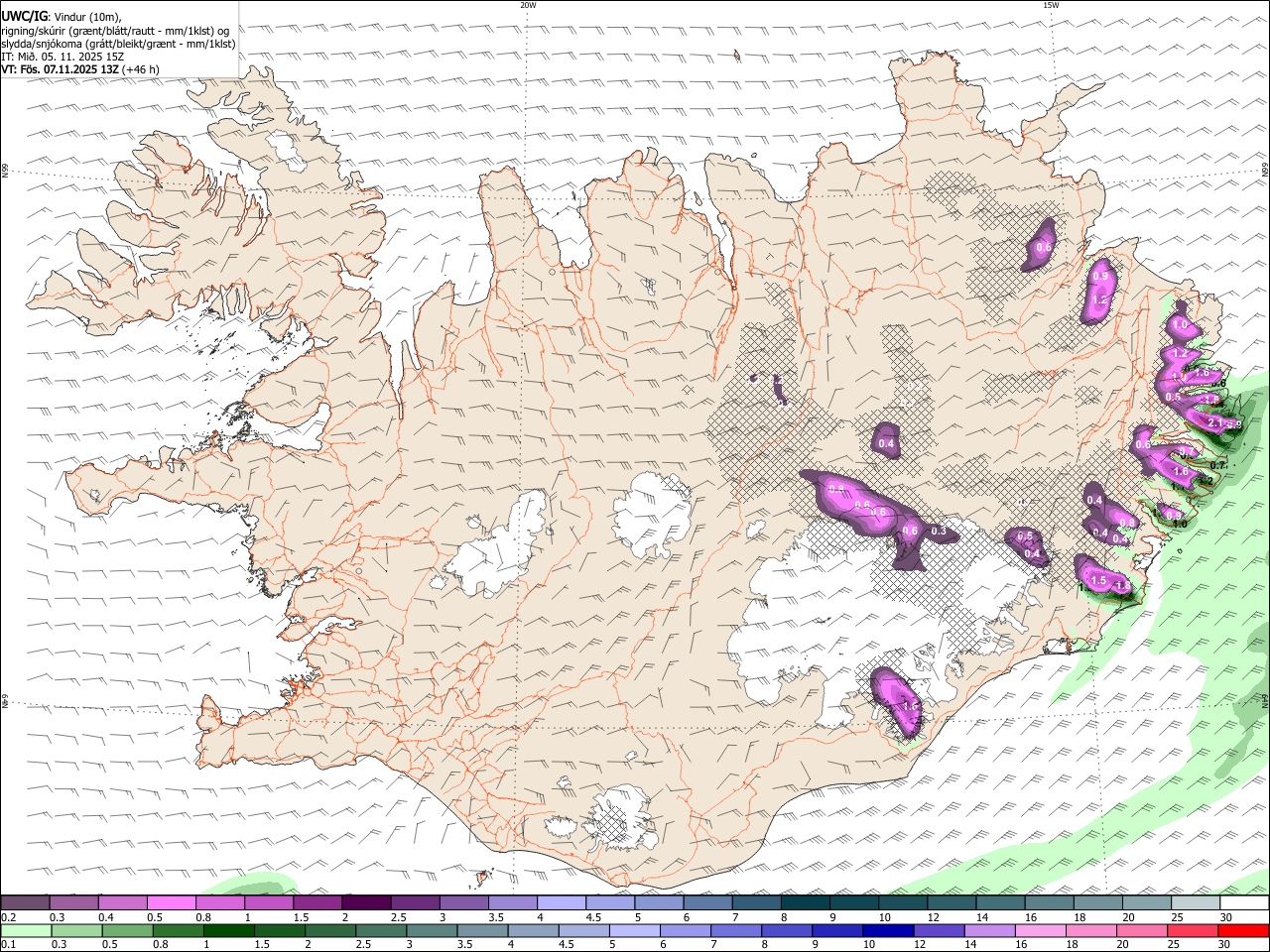Pick the darkest green lower-legend swatch between 1 and 1.5
Screen dimensions: 1270x952
coord(228,930)
